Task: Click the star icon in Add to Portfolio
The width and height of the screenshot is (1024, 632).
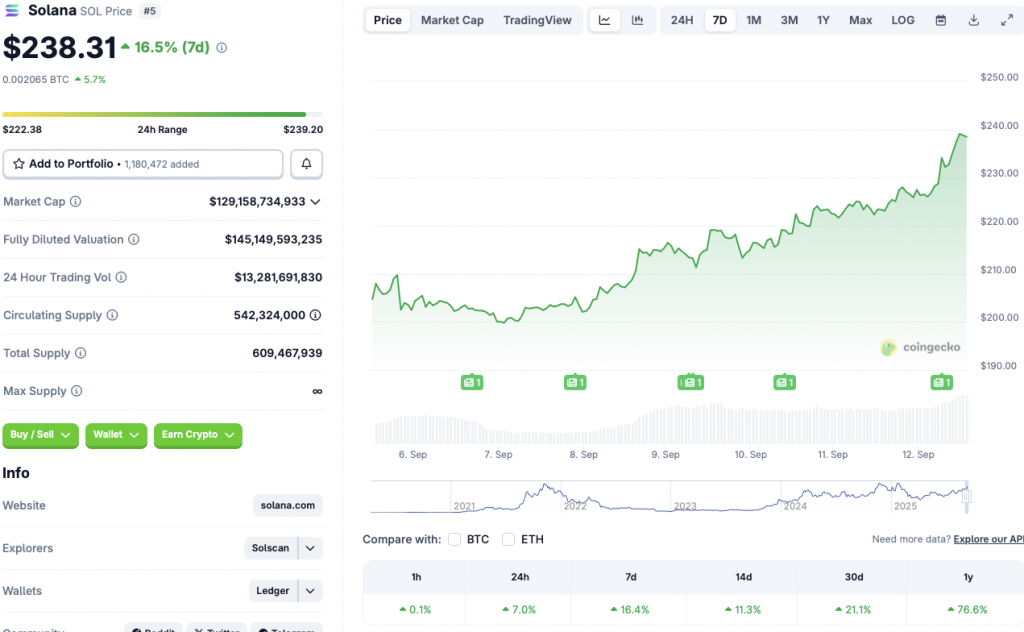Action: tap(19, 164)
